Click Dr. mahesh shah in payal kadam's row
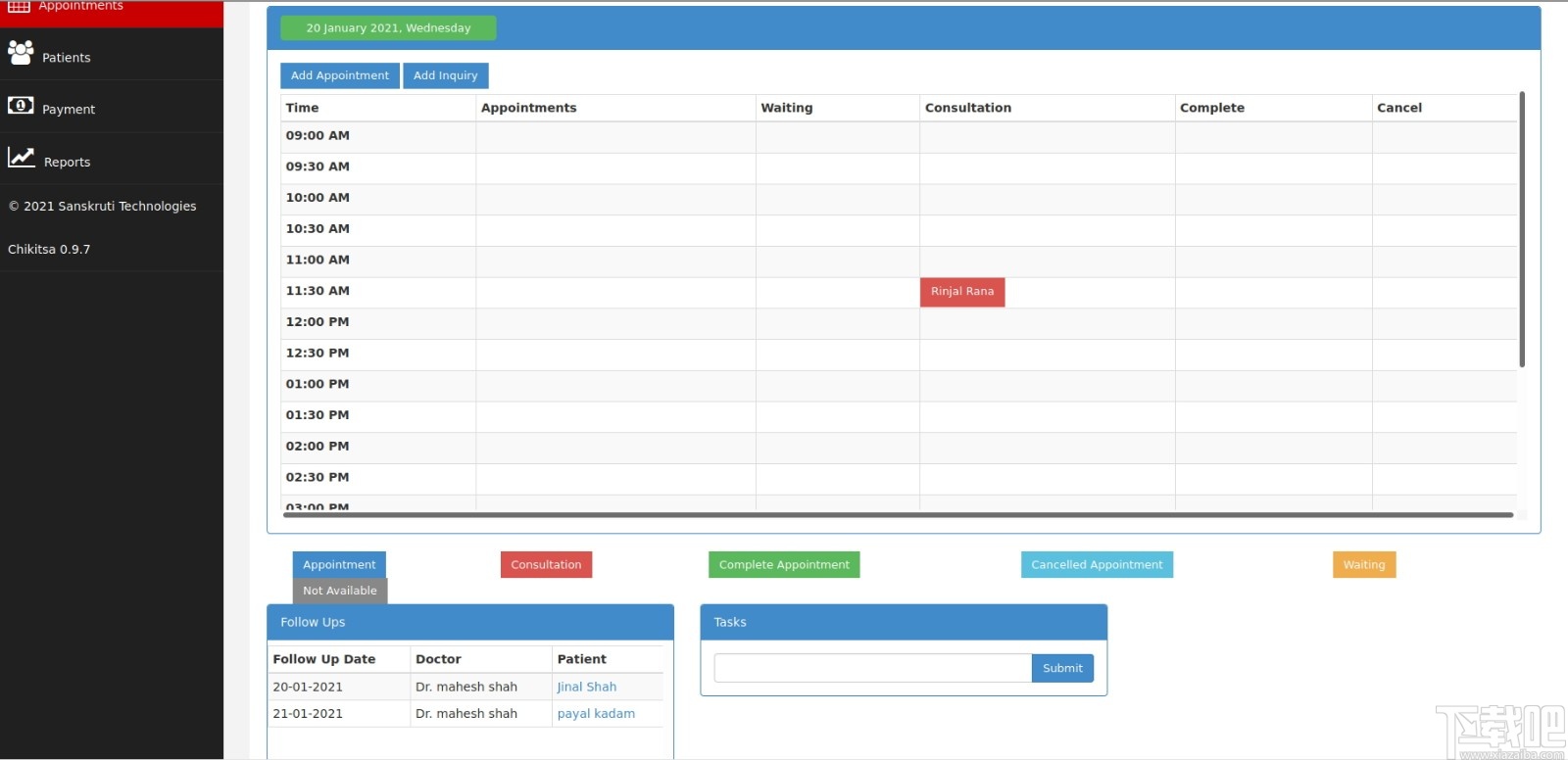The image size is (1568, 760). click(466, 714)
